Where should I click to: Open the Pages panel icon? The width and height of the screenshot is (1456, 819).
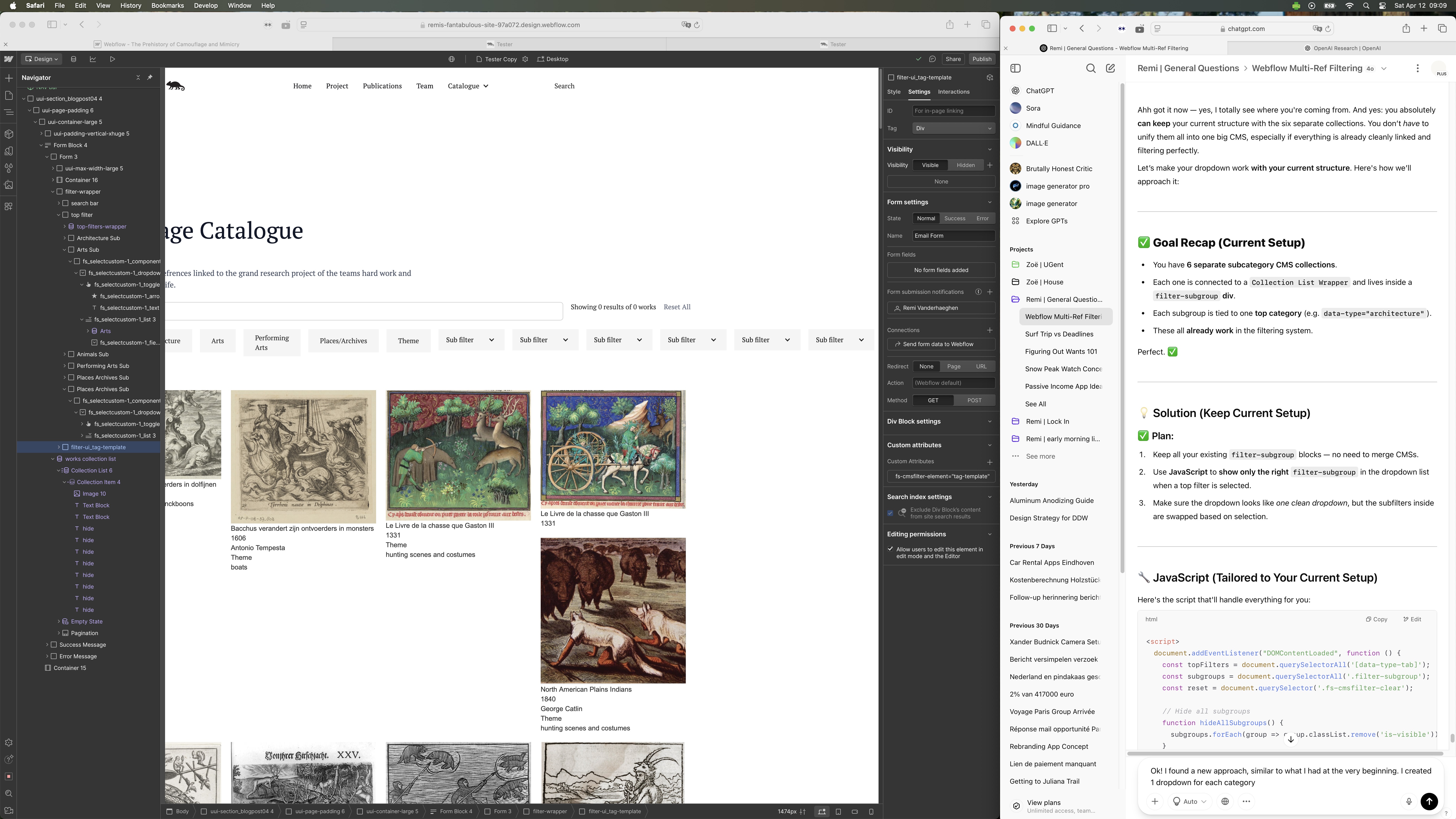[x=8, y=95]
